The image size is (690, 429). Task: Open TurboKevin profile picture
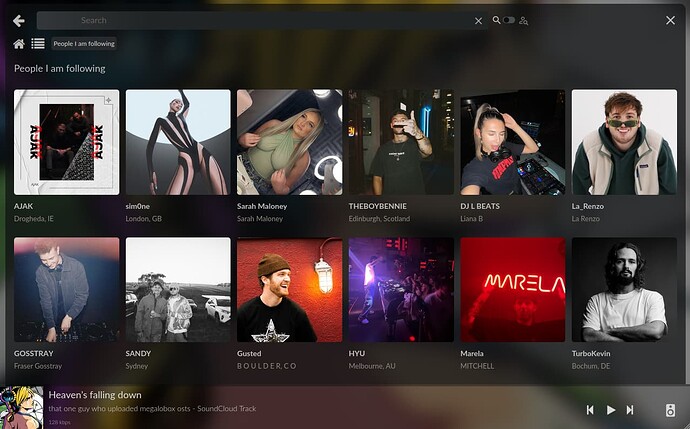click(624, 290)
